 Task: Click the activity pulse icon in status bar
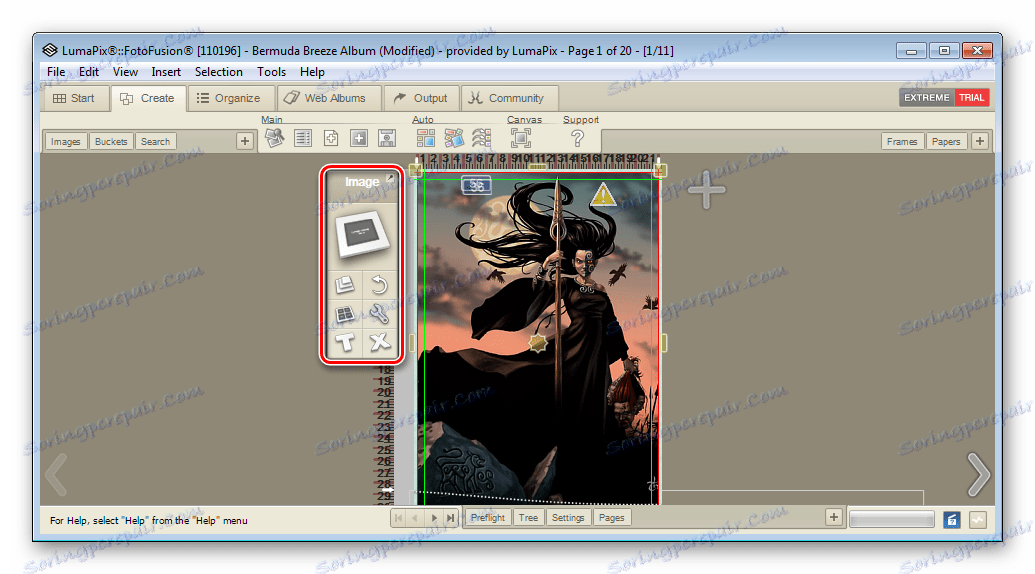click(978, 520)
